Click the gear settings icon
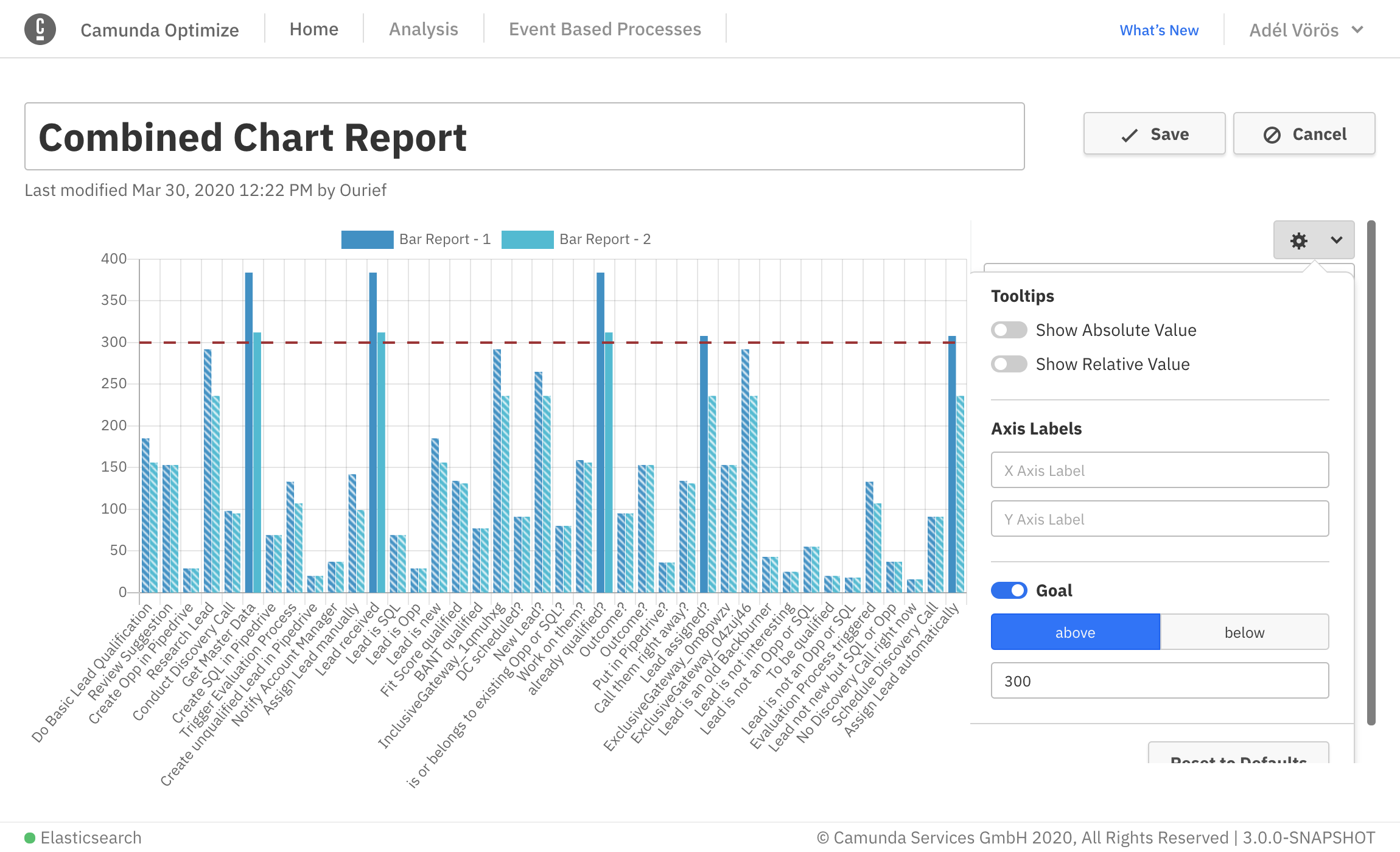 click(x=1298, y=240)
